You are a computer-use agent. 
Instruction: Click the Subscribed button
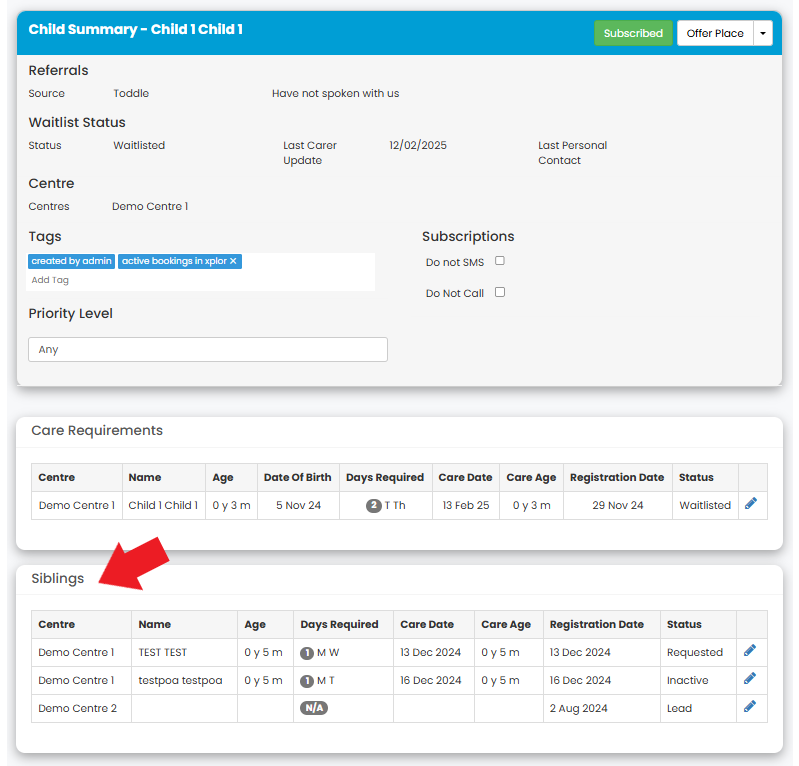click(x=633, y=33)
